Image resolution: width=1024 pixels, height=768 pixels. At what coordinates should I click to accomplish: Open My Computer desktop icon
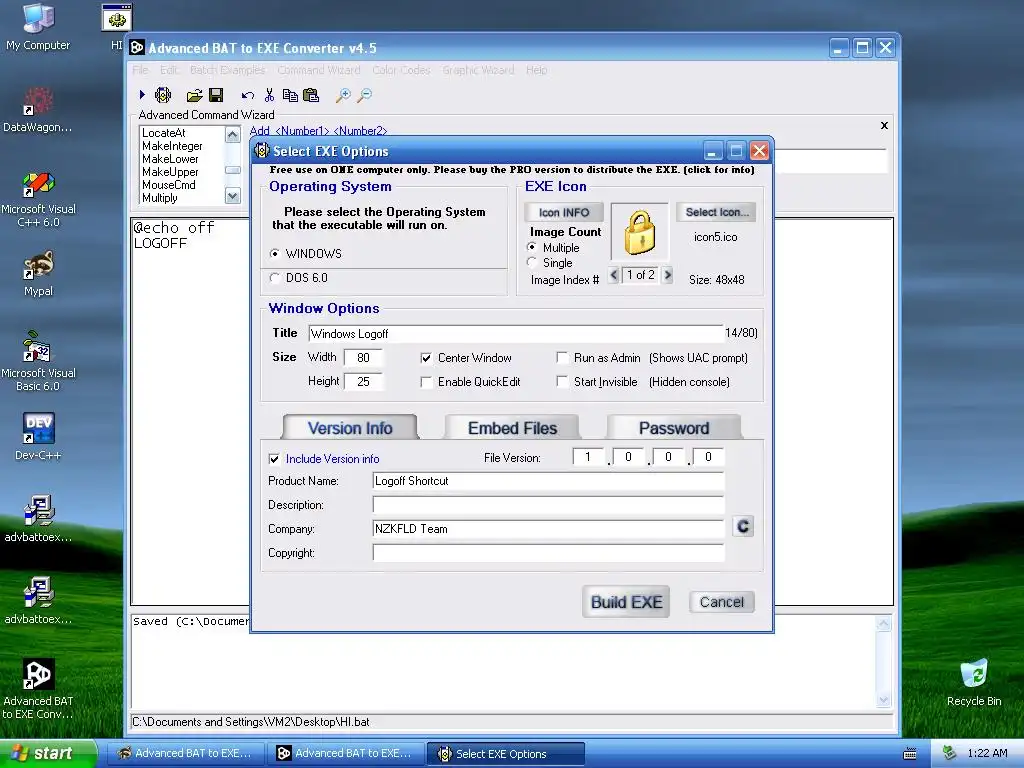pos(38,26)
